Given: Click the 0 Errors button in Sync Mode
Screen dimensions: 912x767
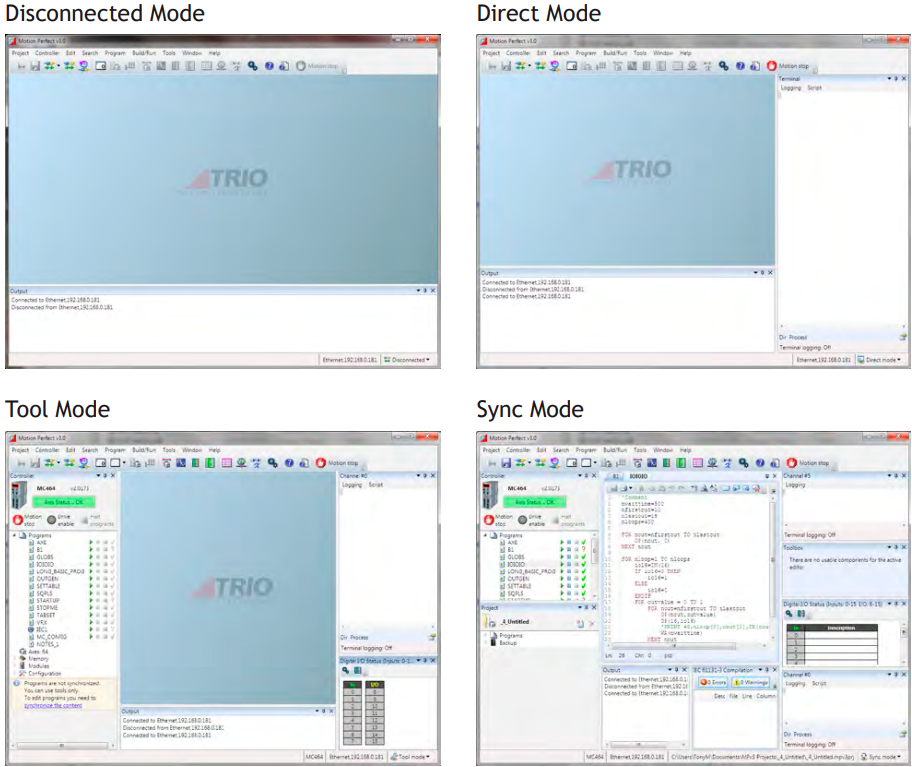Looking at the screenshot, I should (x=712, y=682).
